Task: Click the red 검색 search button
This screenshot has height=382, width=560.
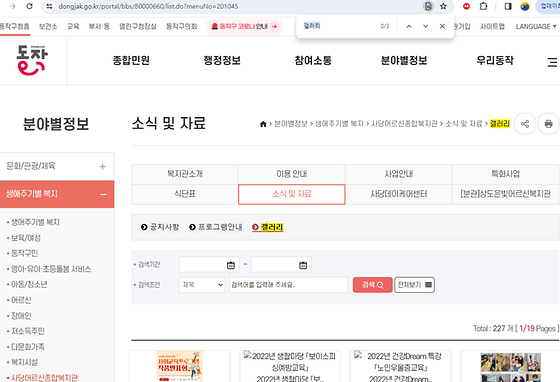Action: point(372,285)
